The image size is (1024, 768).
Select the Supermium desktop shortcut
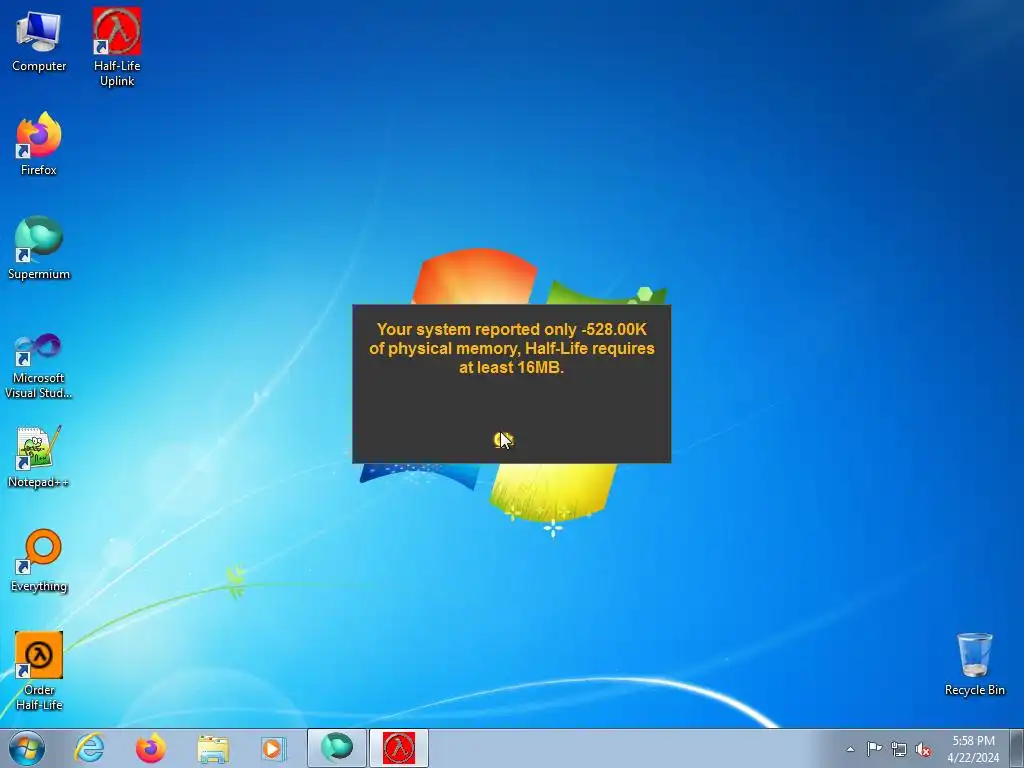click(x=39, y=248)
